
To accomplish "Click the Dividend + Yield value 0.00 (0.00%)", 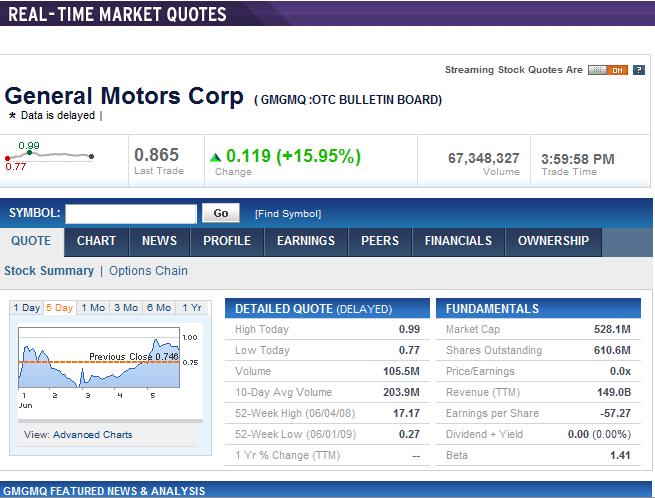I will [599, 434].
